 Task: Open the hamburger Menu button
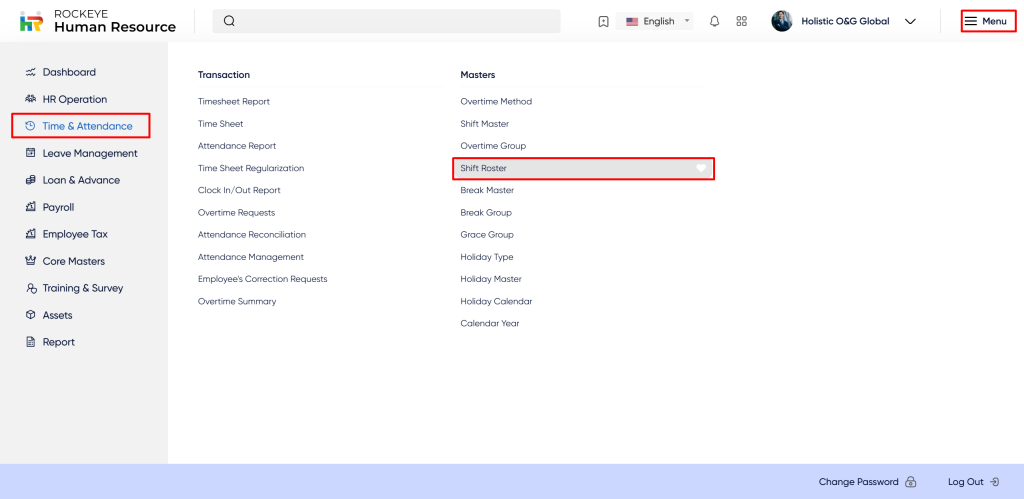tap(987, 21)
